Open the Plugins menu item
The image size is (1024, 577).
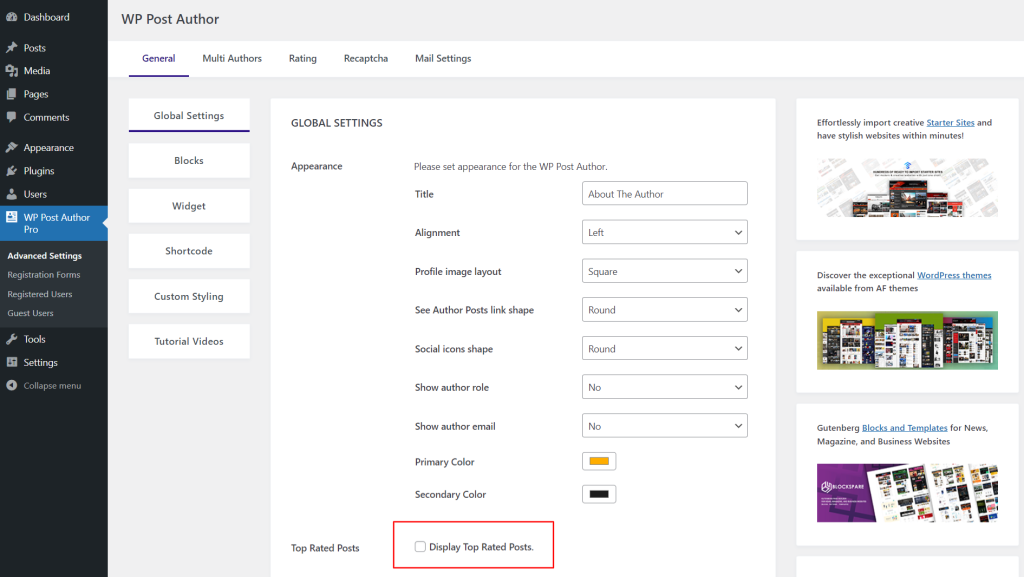coord(54,171)
